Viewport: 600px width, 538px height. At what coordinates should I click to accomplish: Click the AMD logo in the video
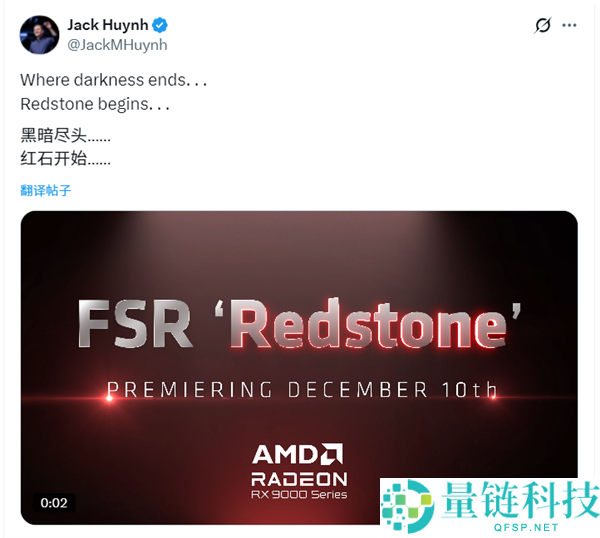[x=298, y=454]
